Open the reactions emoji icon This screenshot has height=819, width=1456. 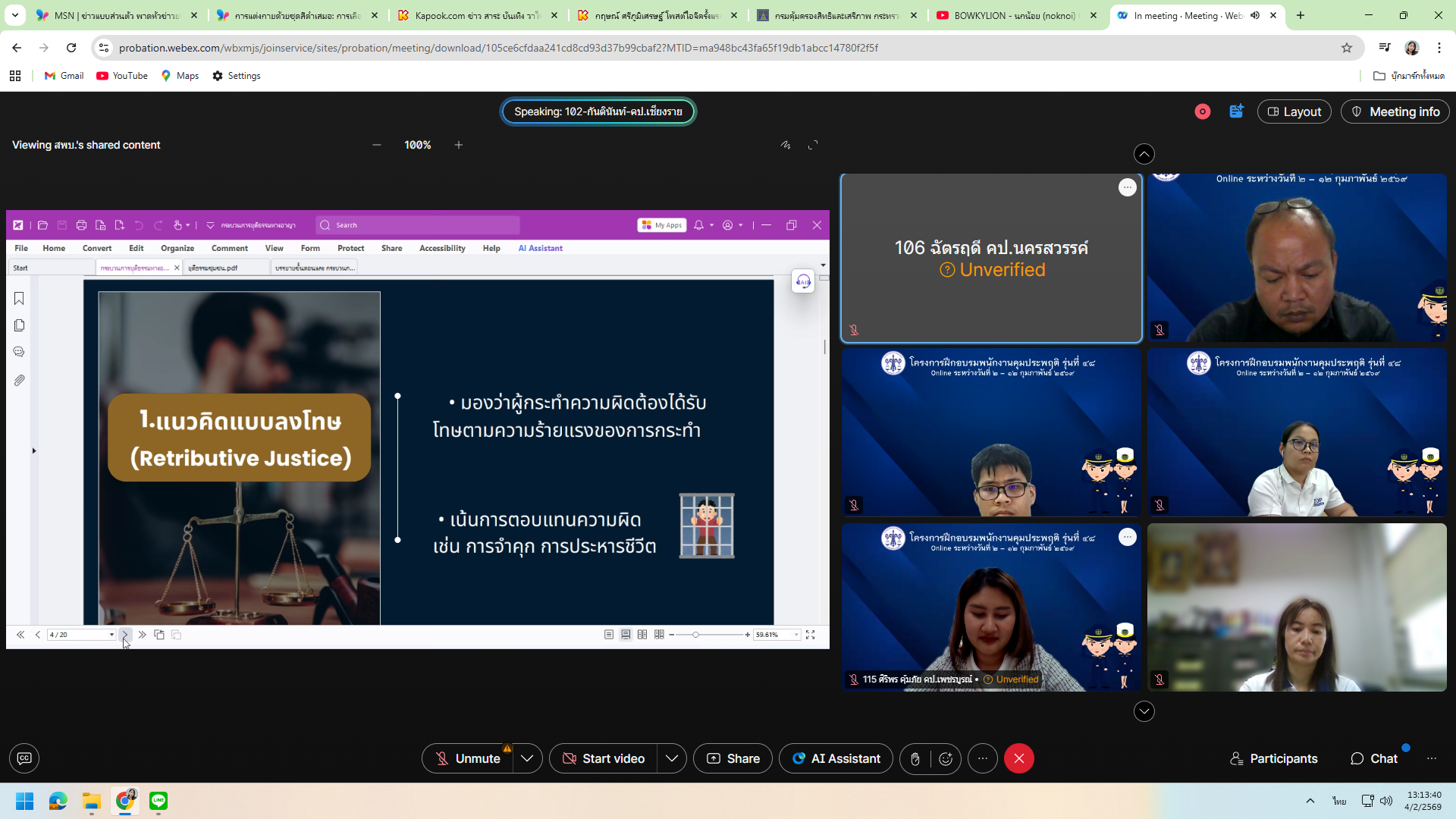tap(946, 758)
